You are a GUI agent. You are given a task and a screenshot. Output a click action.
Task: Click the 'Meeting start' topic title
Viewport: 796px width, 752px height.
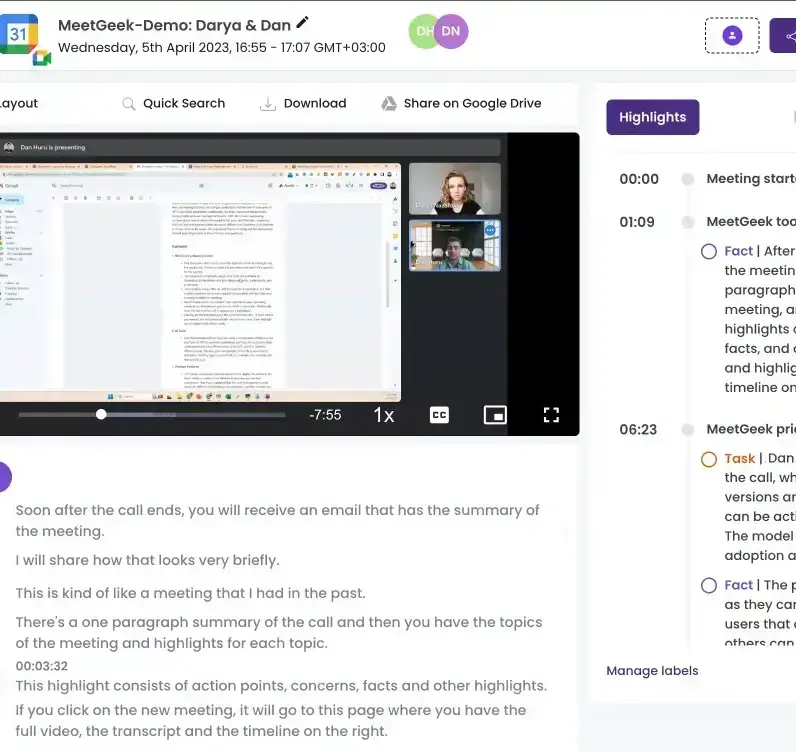pos(751,179)
